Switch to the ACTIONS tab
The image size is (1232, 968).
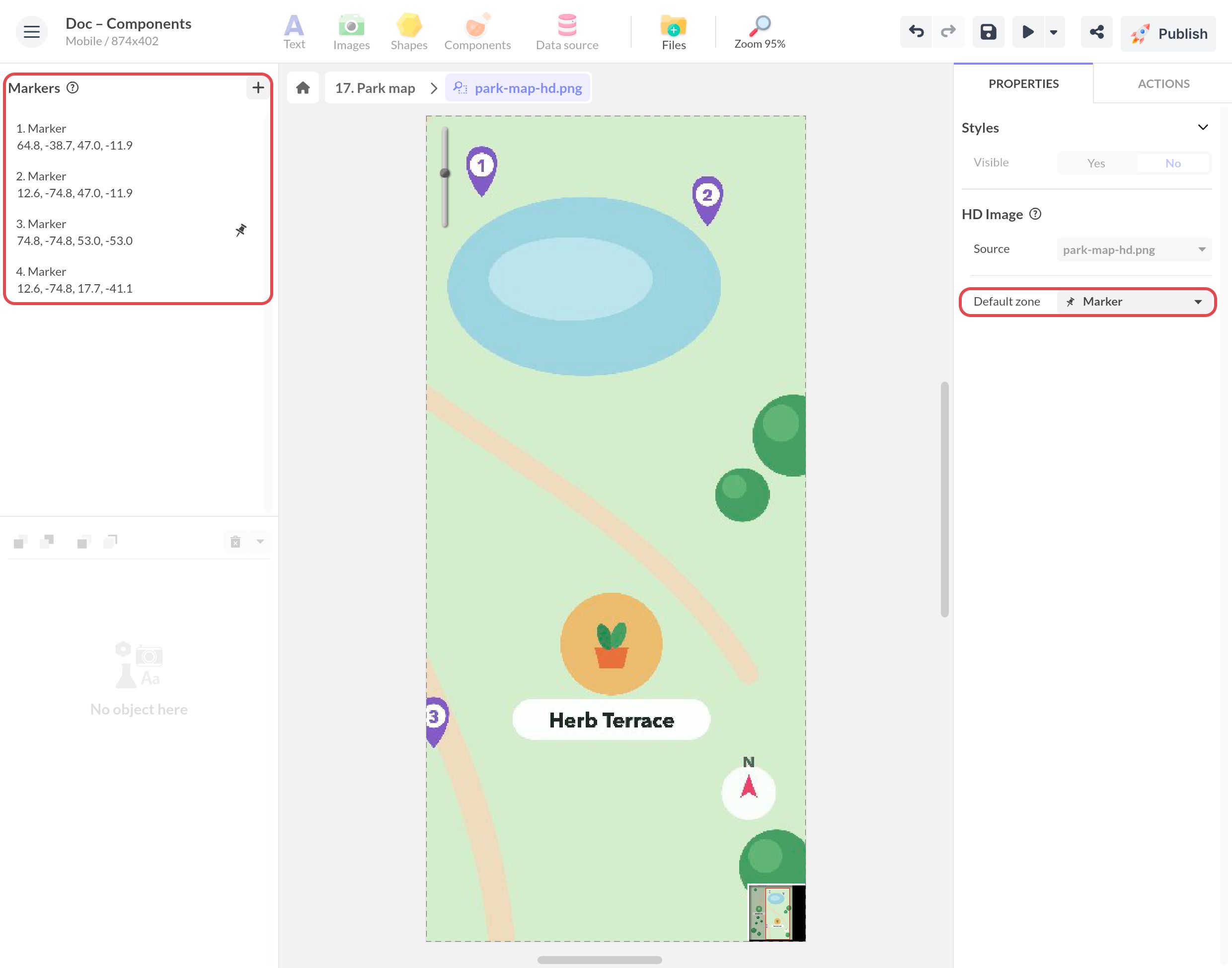(1163, 84)
